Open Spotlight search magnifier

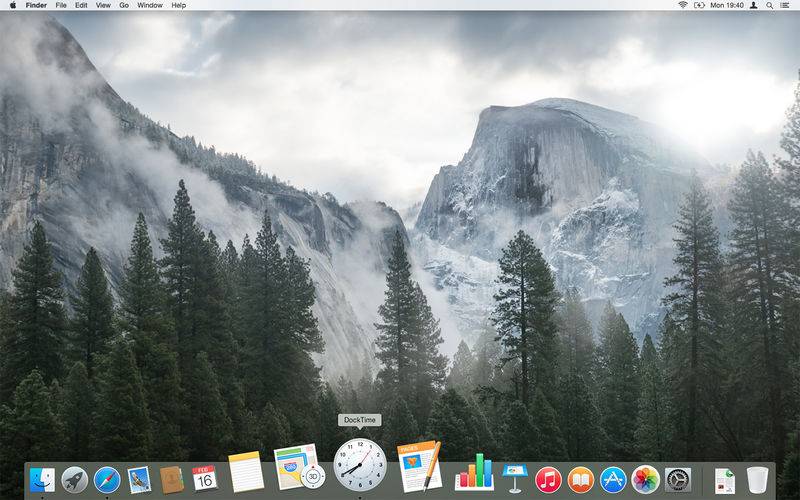[769, 5]
